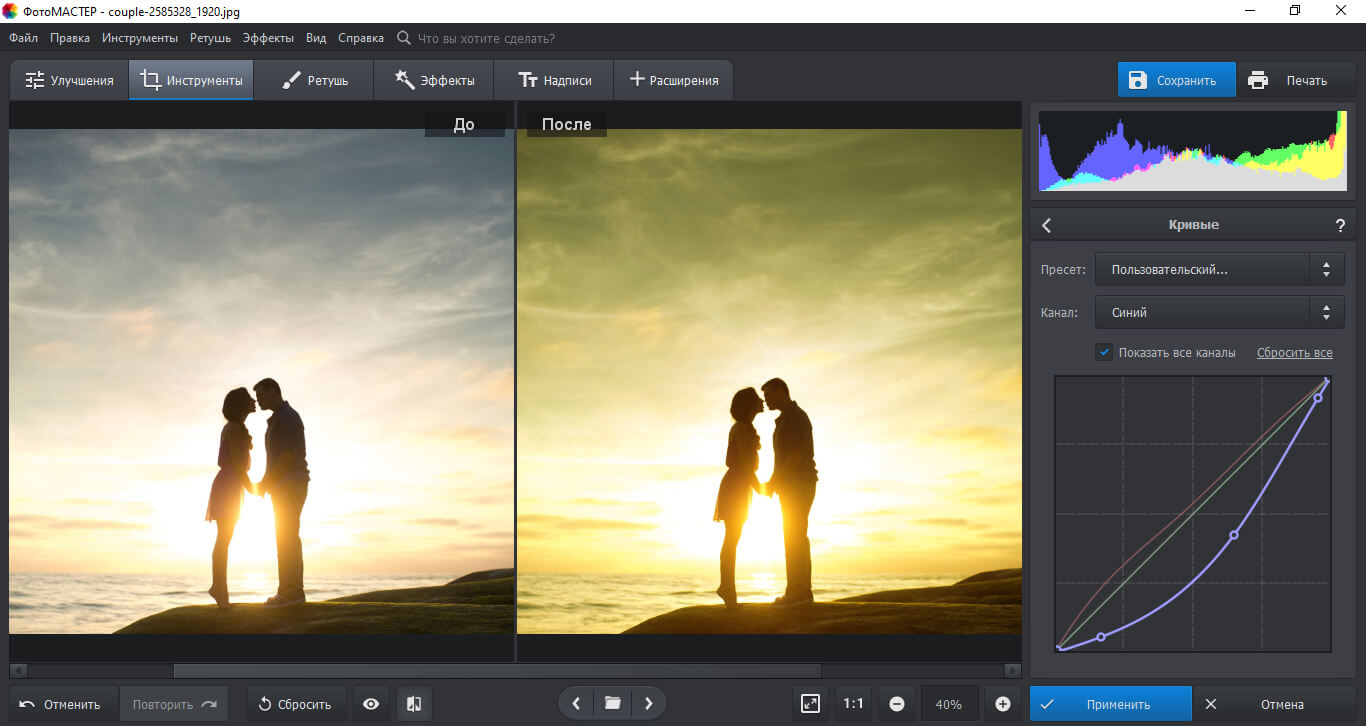Click the Сбросить все link
The width and height of the screenshot is (1366, 726).
click(x=1294, y=352)
